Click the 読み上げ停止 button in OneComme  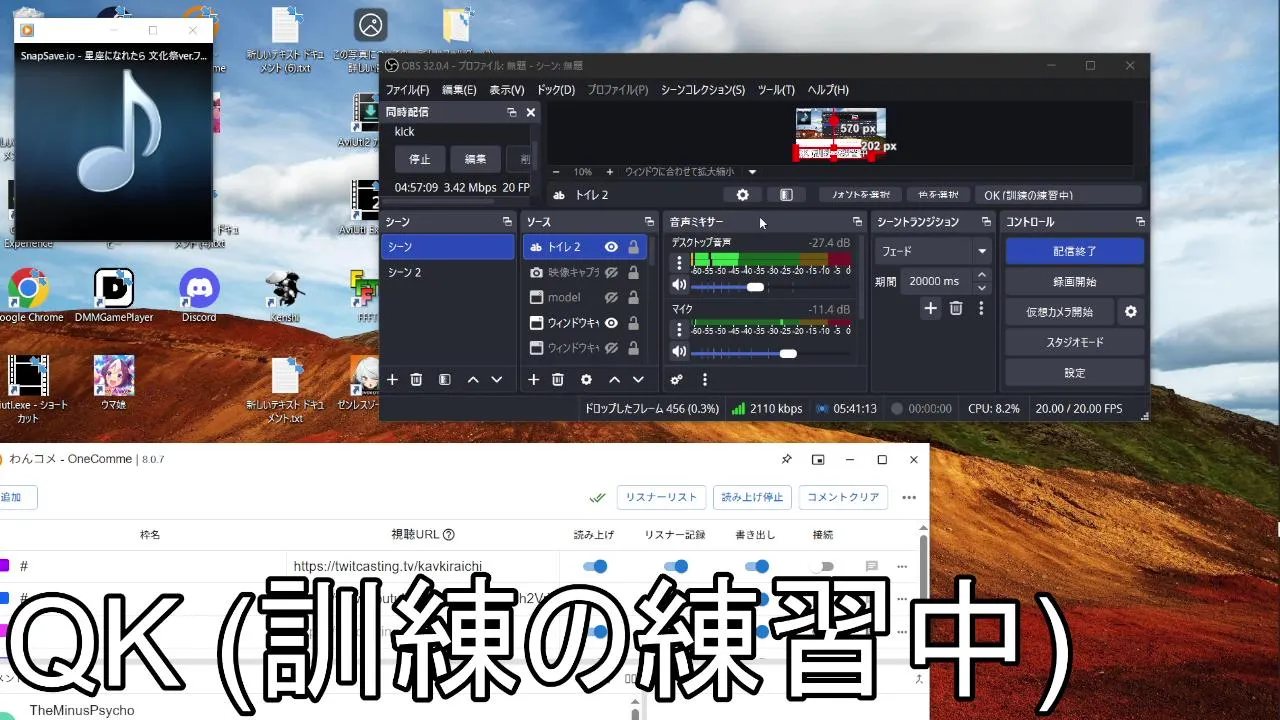tap(753, 497)
